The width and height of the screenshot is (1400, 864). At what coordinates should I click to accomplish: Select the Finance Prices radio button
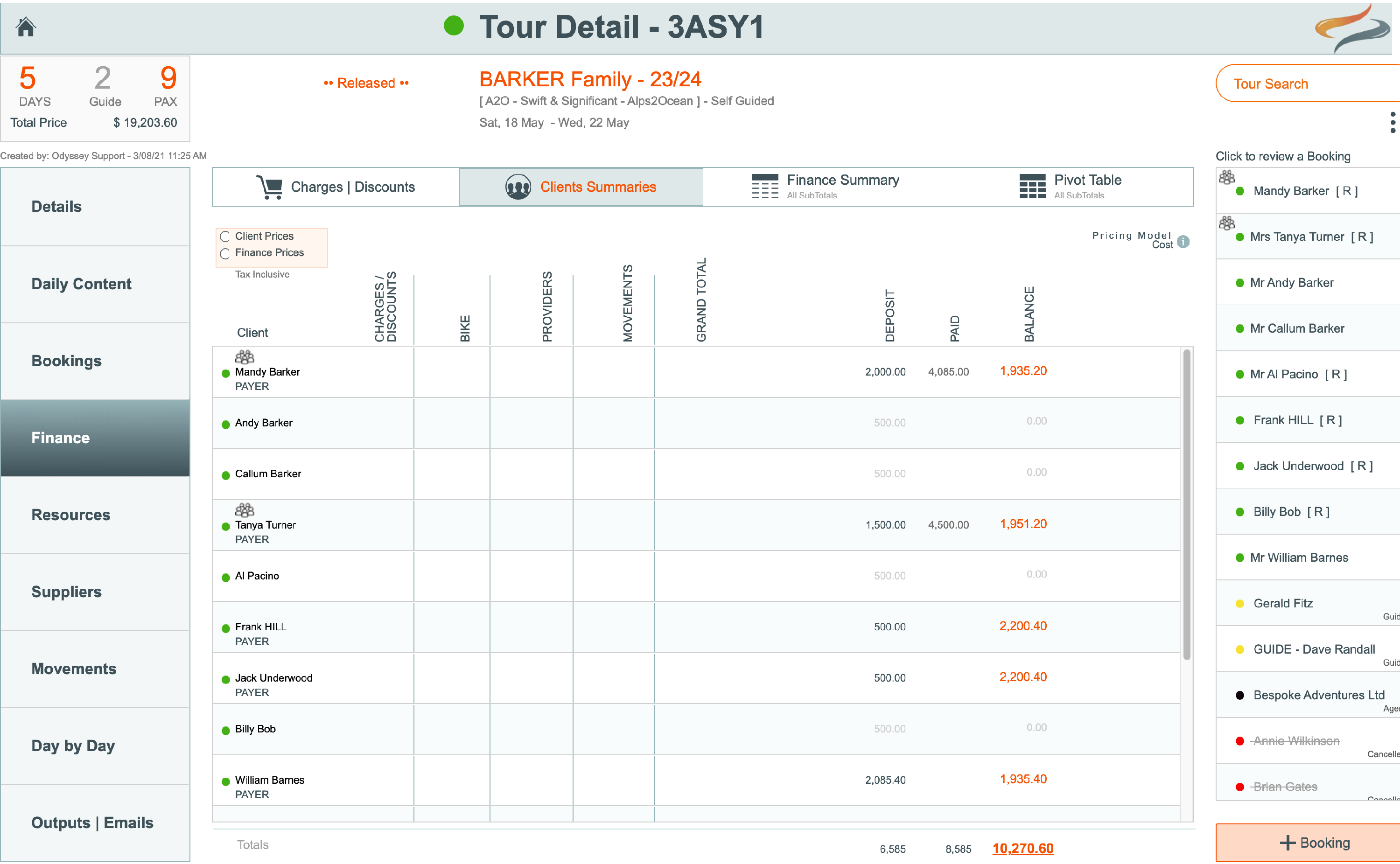[x=225, y=253]
